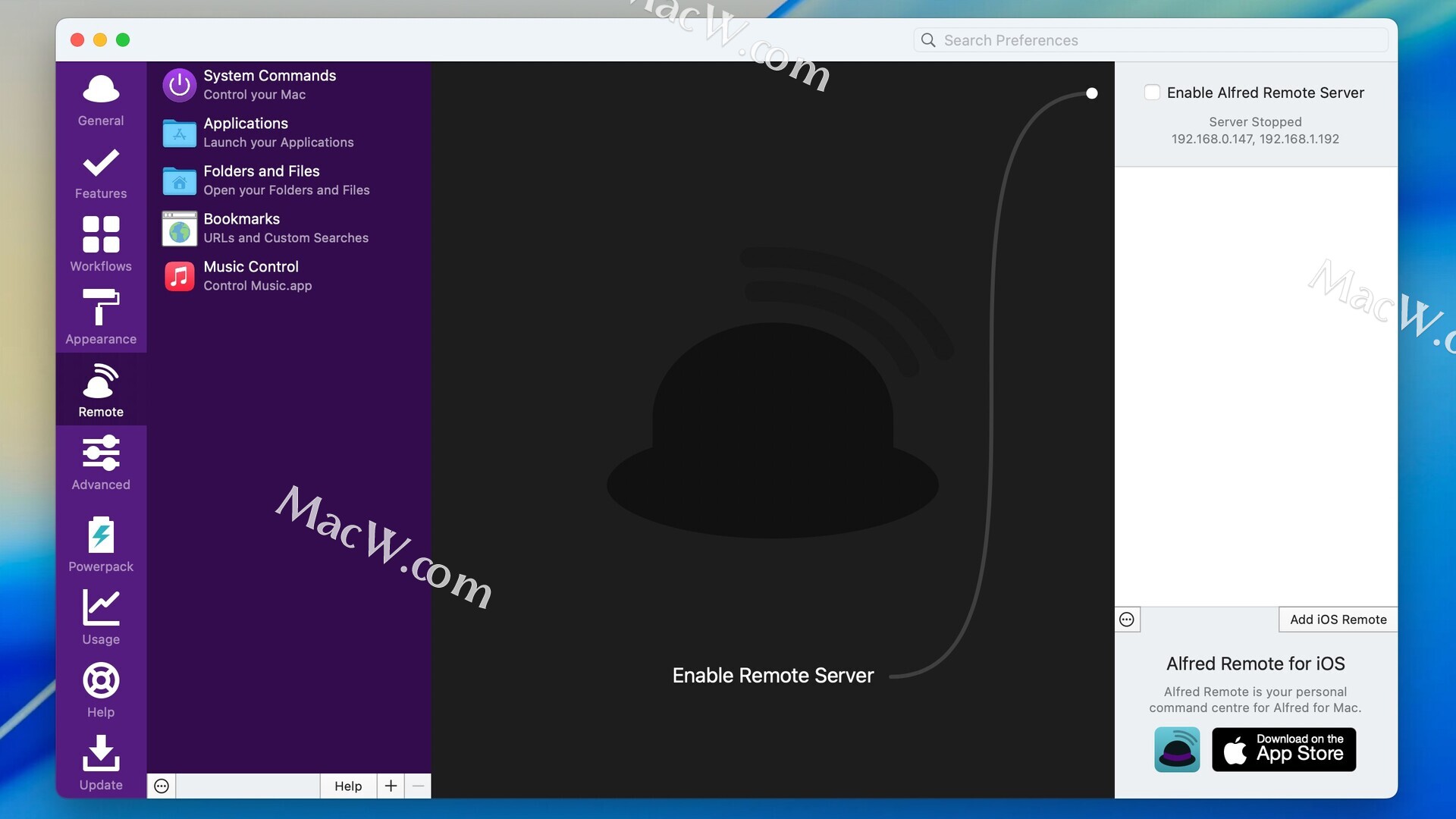The image size is (1456, 819).
Task: Enable Alfred Remote Server checkbox
Action: (x=1152, y=93)
